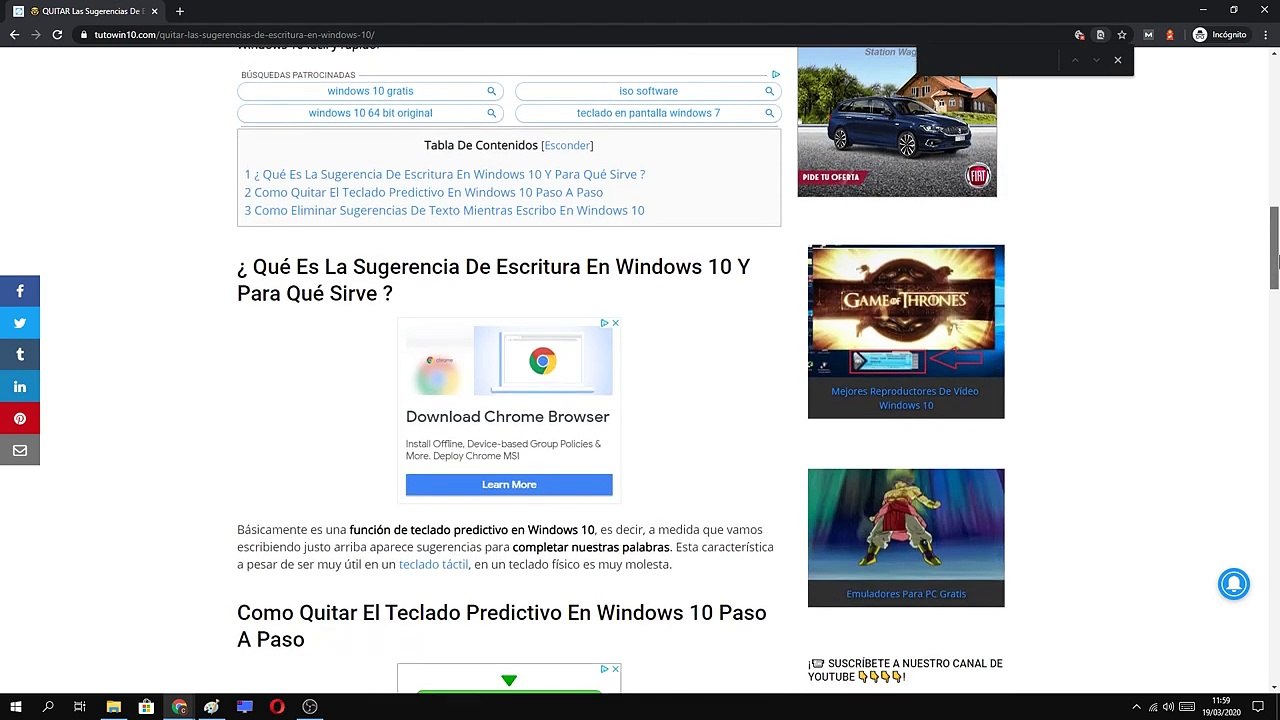Share the article by email icon
This screenshot has width=1280, height=720.
19,451
